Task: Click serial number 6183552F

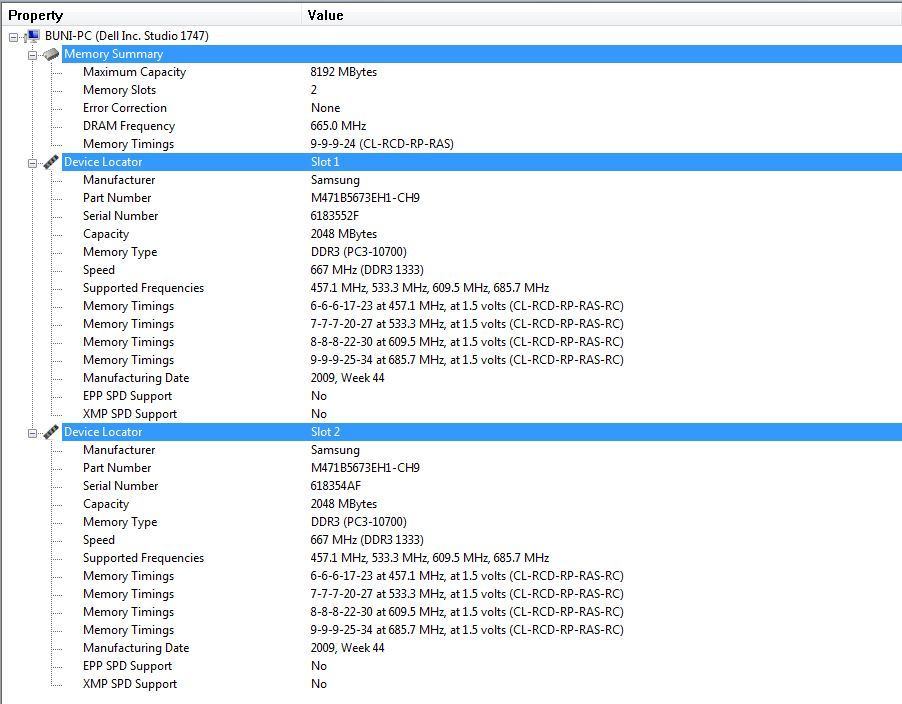Action: (335, 216)
